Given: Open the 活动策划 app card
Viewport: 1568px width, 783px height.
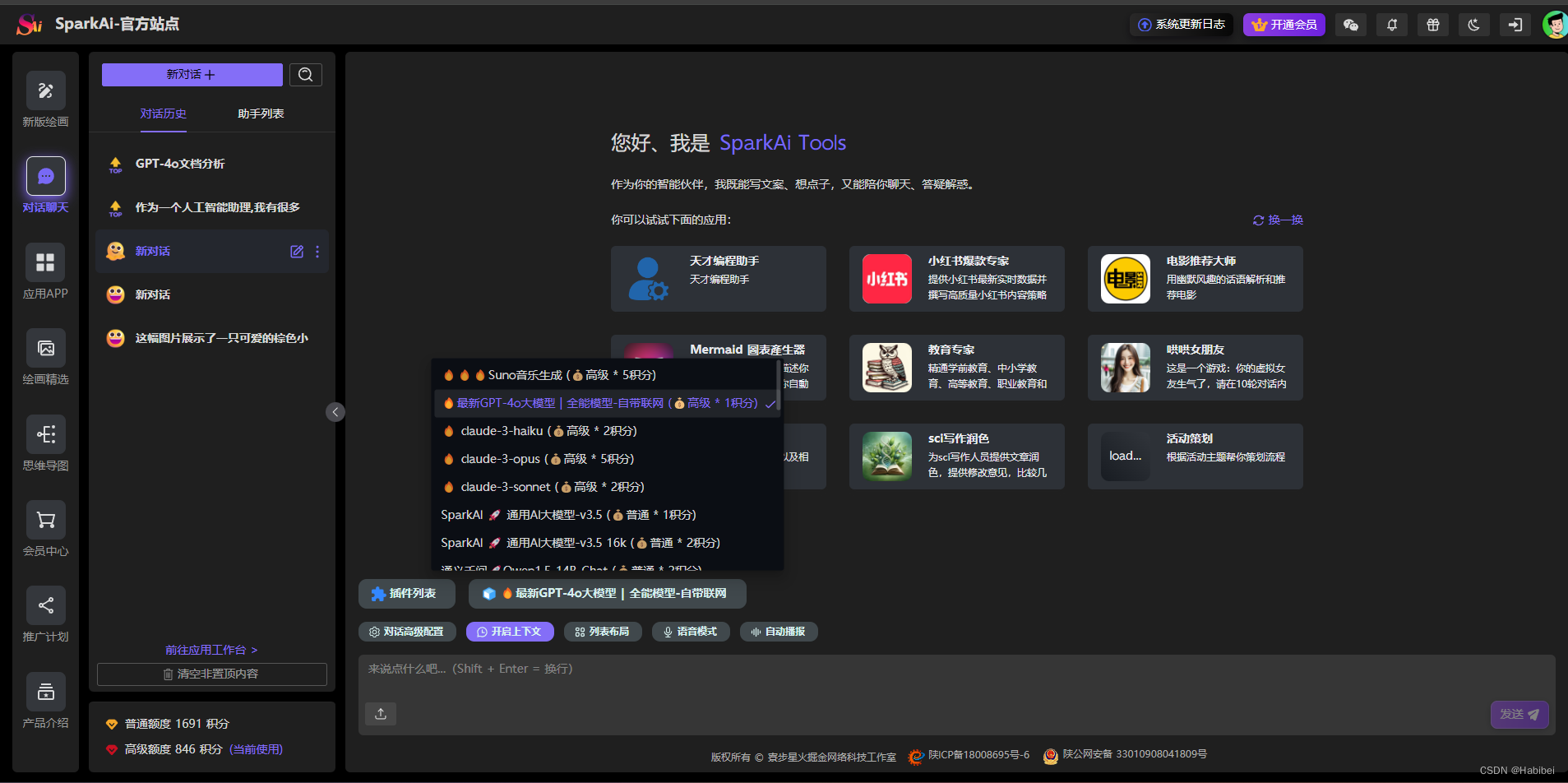Looking at the screenshot, I should coord(1196,456).
